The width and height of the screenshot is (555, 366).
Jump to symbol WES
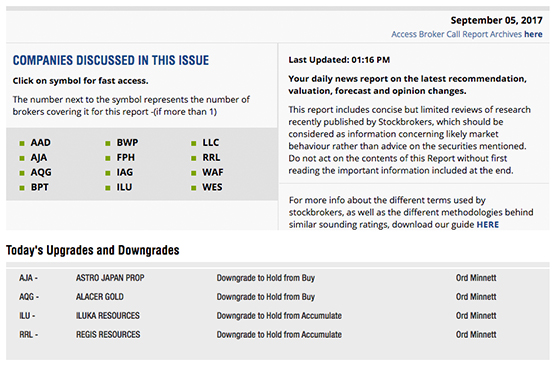[x=212, y=187]
